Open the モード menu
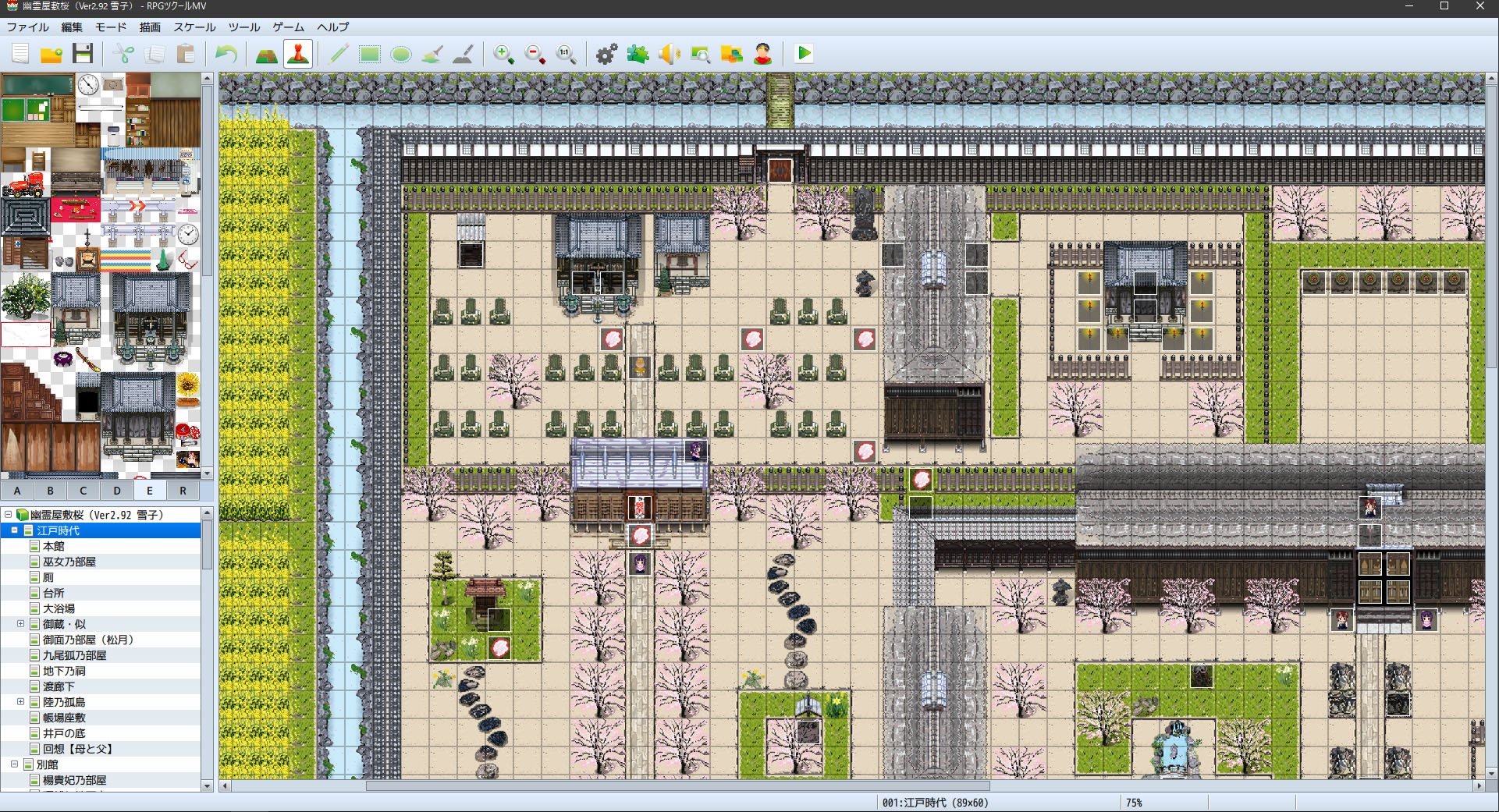 111,27
